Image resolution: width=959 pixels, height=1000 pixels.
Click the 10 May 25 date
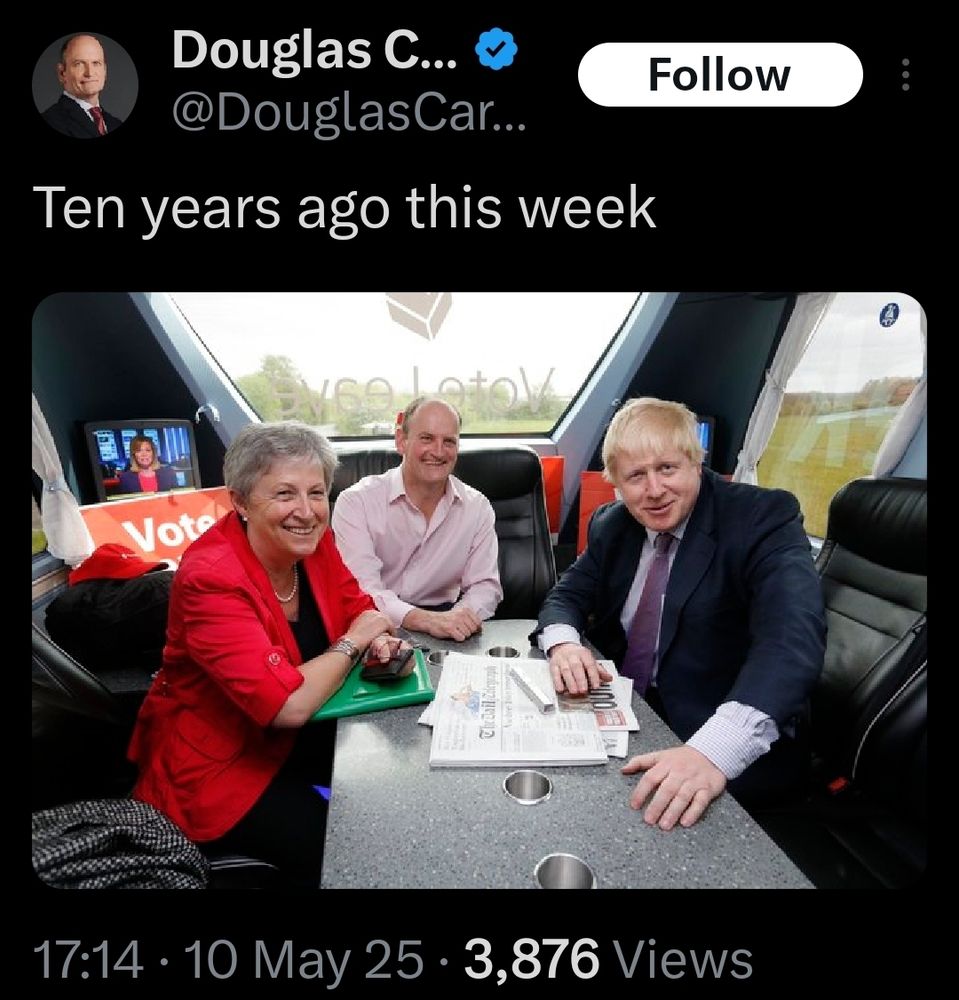[x=304, y=958]
